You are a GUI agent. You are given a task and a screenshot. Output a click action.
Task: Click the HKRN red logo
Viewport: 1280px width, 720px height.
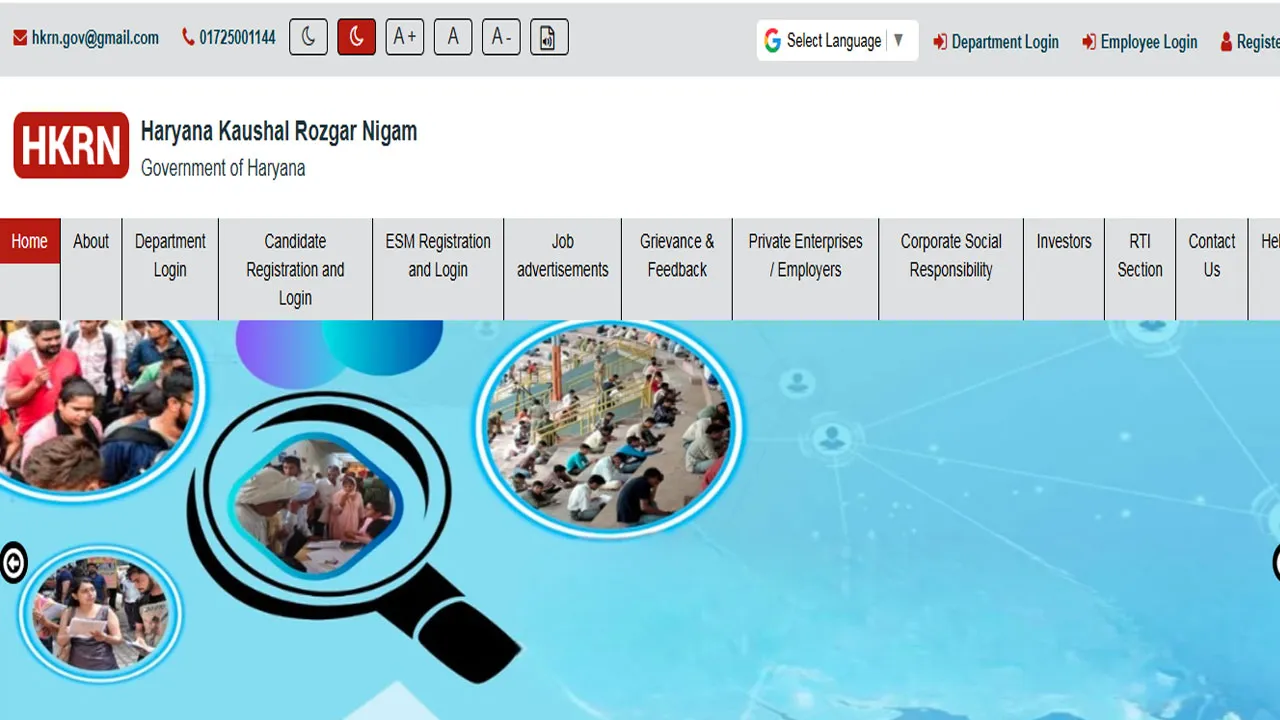[71, 145]
